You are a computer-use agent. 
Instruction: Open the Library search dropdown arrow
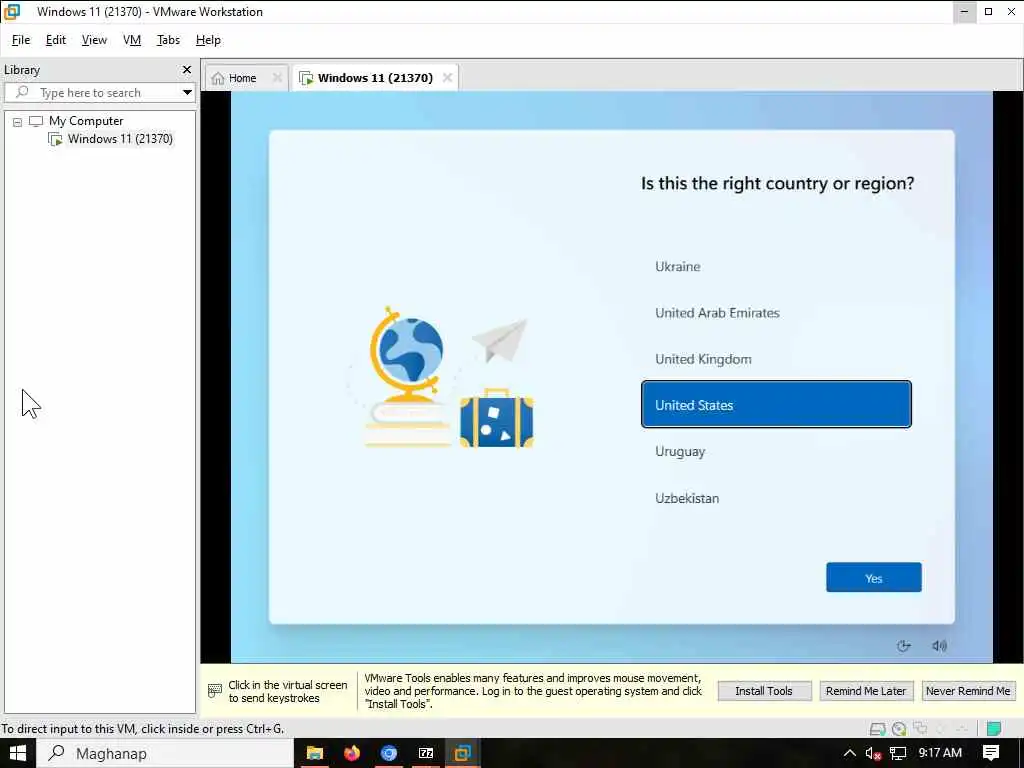187,93
